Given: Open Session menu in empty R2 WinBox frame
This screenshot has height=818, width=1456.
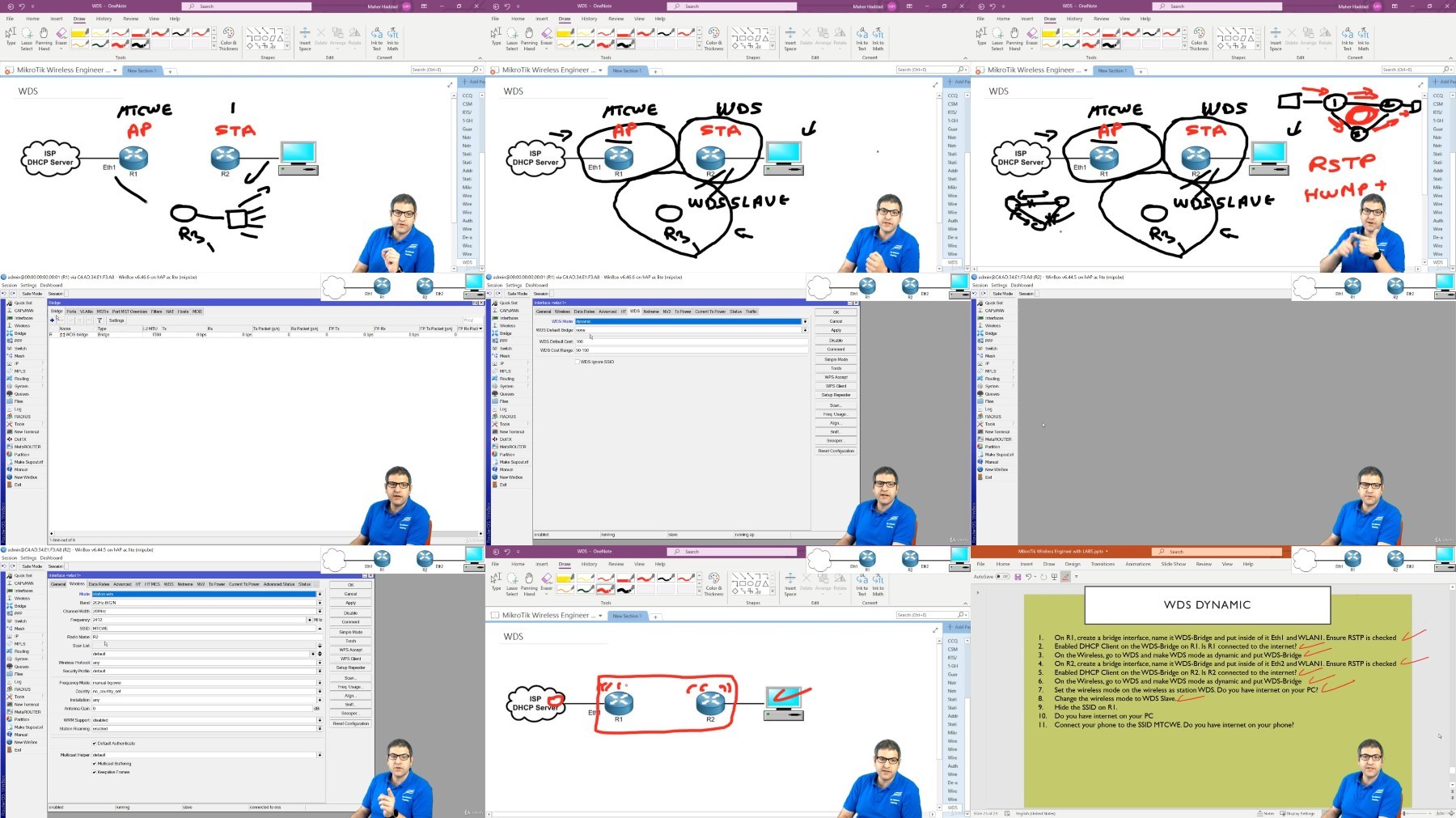Looking at the screenshot, I should pyautogui.click(x=980, y=285).
